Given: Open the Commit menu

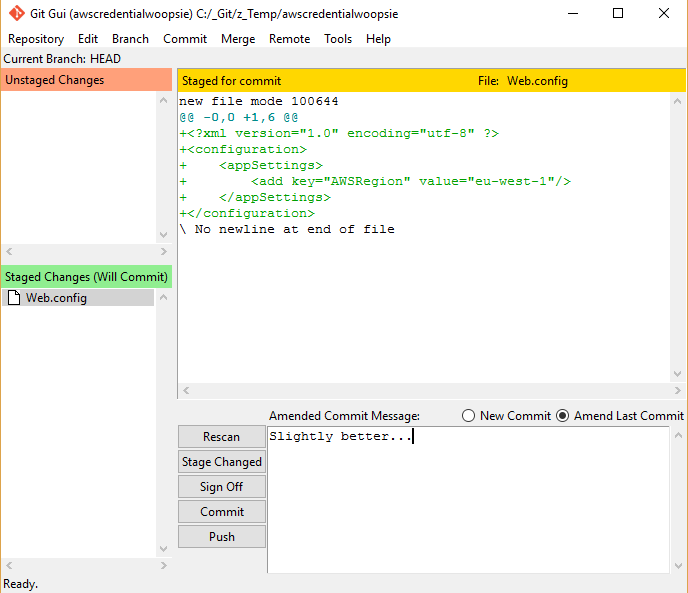Looking at the screenshot, I should click(x=185, y=39).
